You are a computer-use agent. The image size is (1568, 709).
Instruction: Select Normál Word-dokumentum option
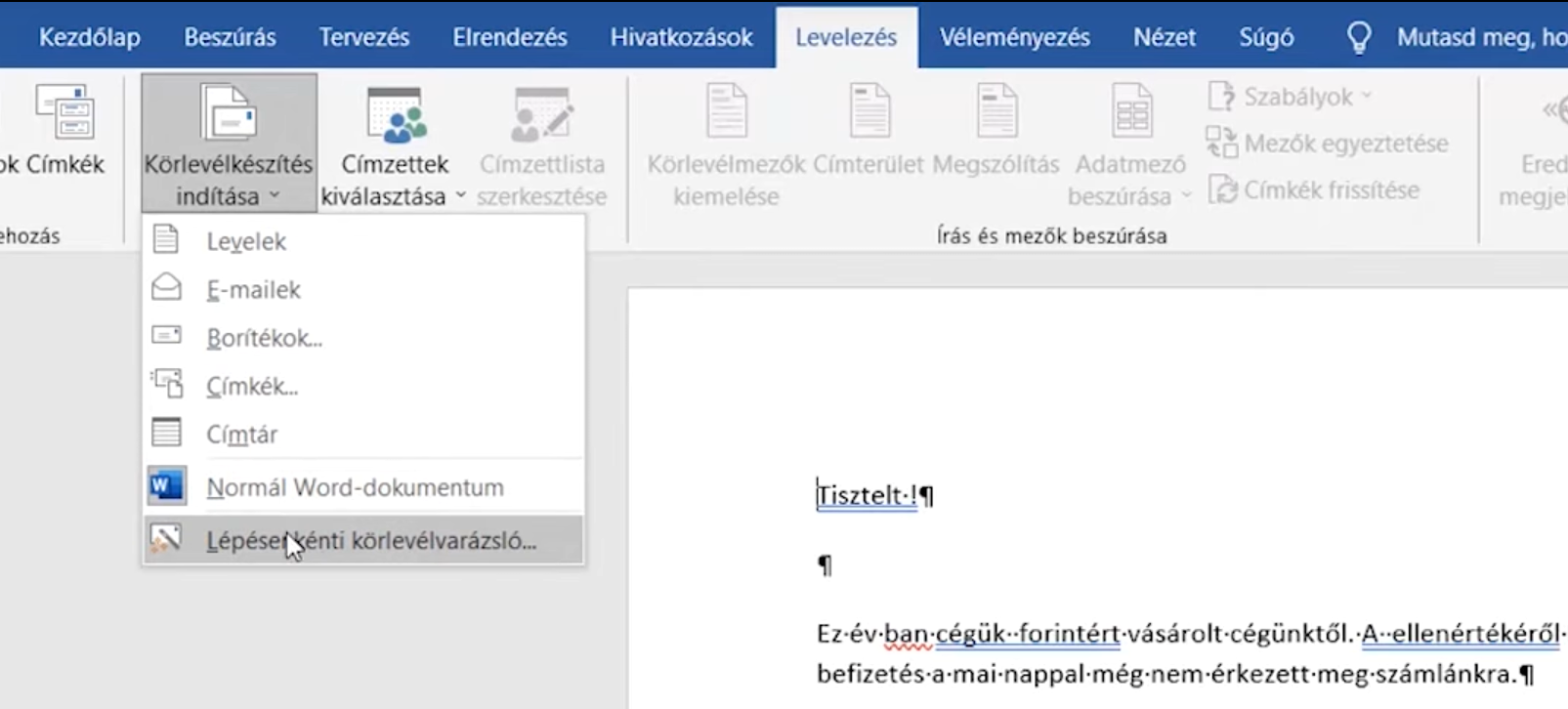click(355, 487)
